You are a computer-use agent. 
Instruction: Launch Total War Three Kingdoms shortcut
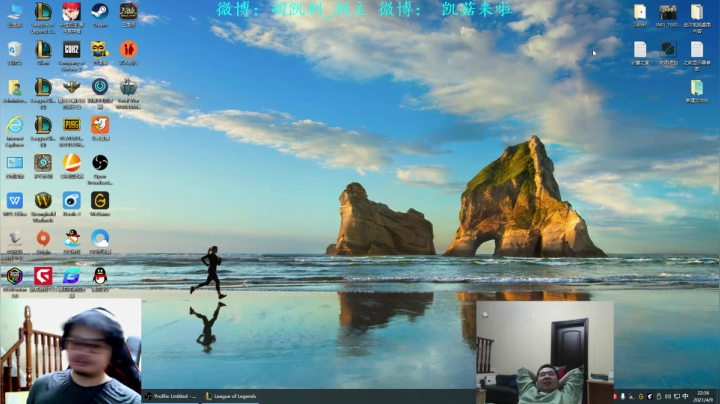point(128,87)
